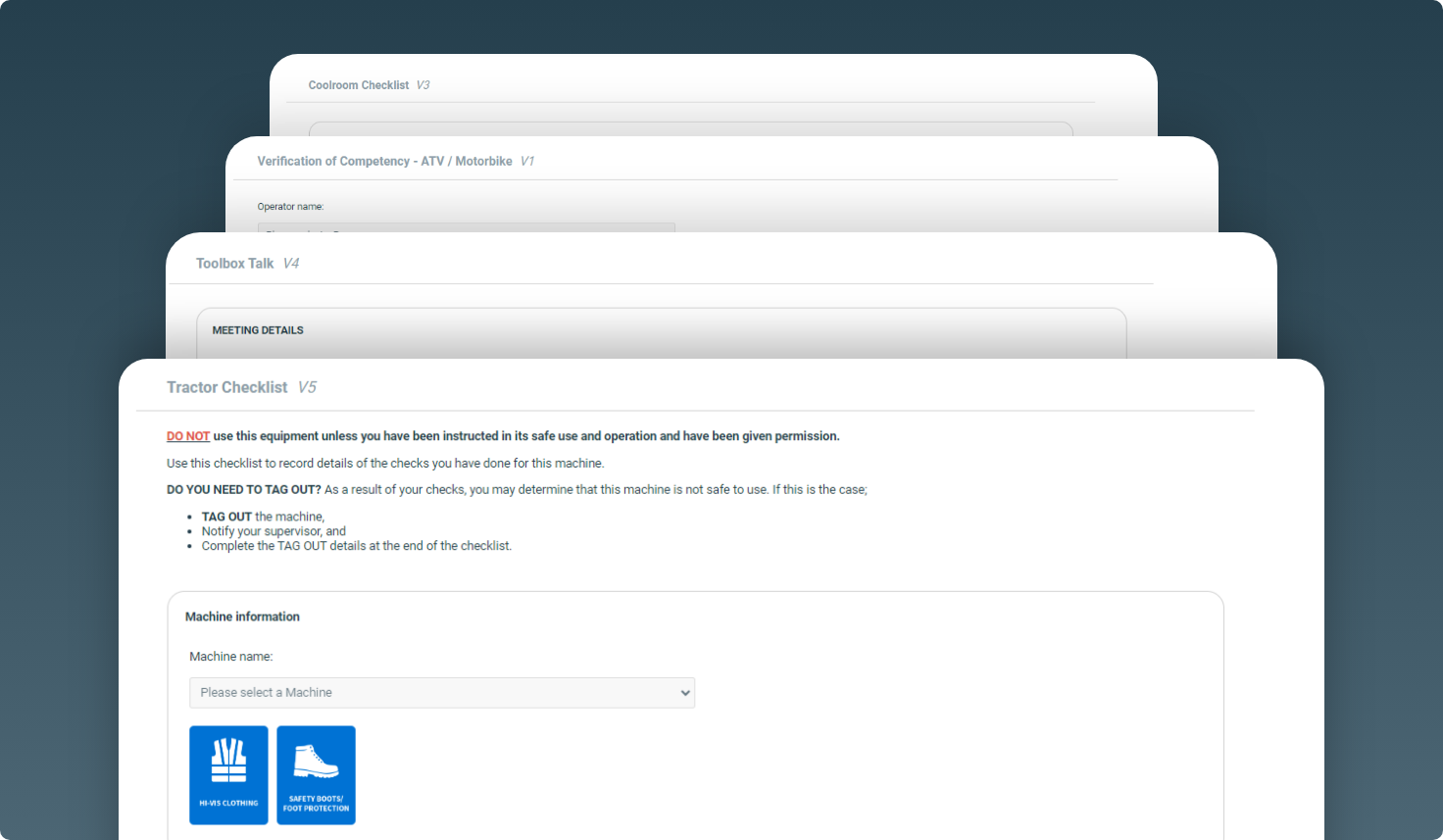Click the 'DO YOU NEED TO TAG OUT?' text

click(243, 489)
